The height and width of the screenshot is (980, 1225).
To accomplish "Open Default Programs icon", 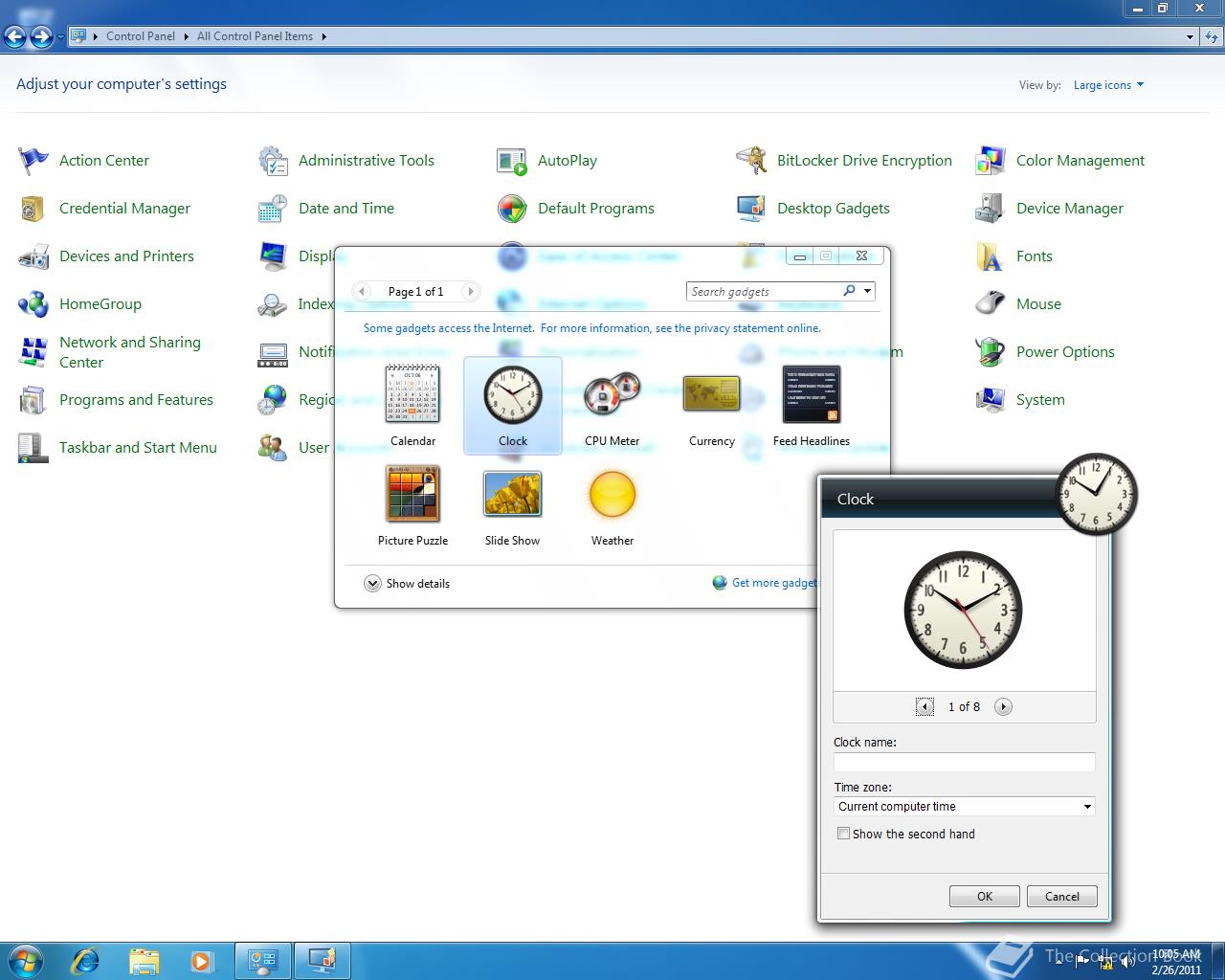I will point(512,209).
